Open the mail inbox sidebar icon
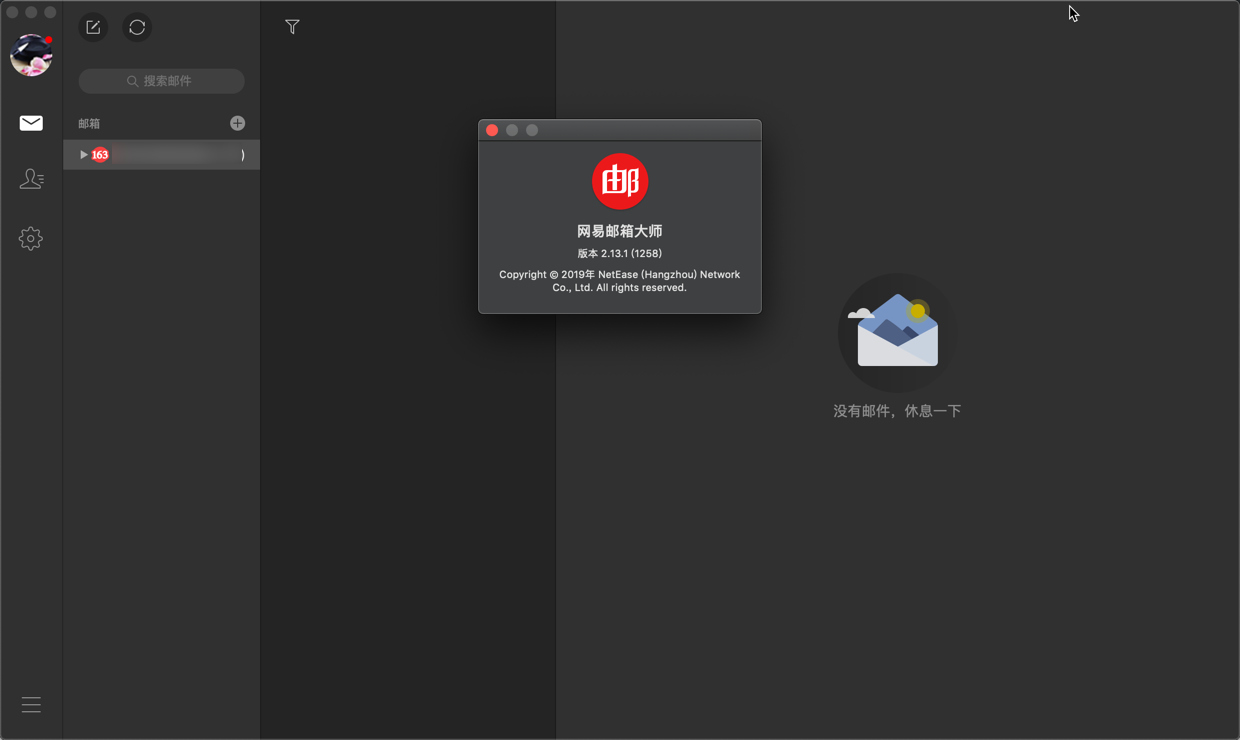Screen dimensions: 1240x740 pyautogui.click(x=31, y=123)
